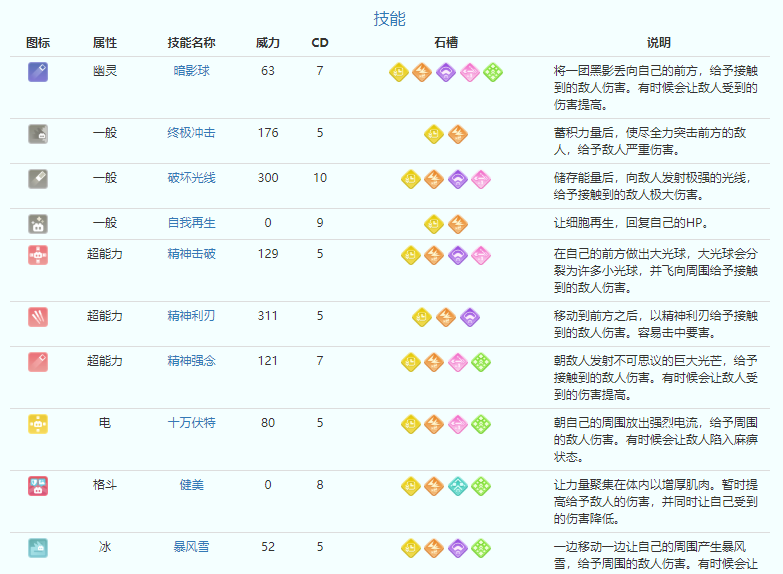Screen dimensions: 783x574
Task: Open the 精神利刃 skill link
Action: coord(191,316)
